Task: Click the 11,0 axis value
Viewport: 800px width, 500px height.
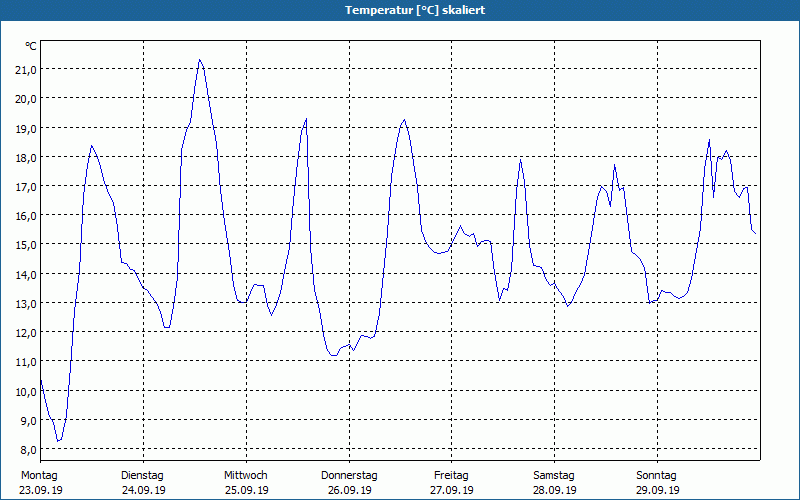Action: (26, 362)
